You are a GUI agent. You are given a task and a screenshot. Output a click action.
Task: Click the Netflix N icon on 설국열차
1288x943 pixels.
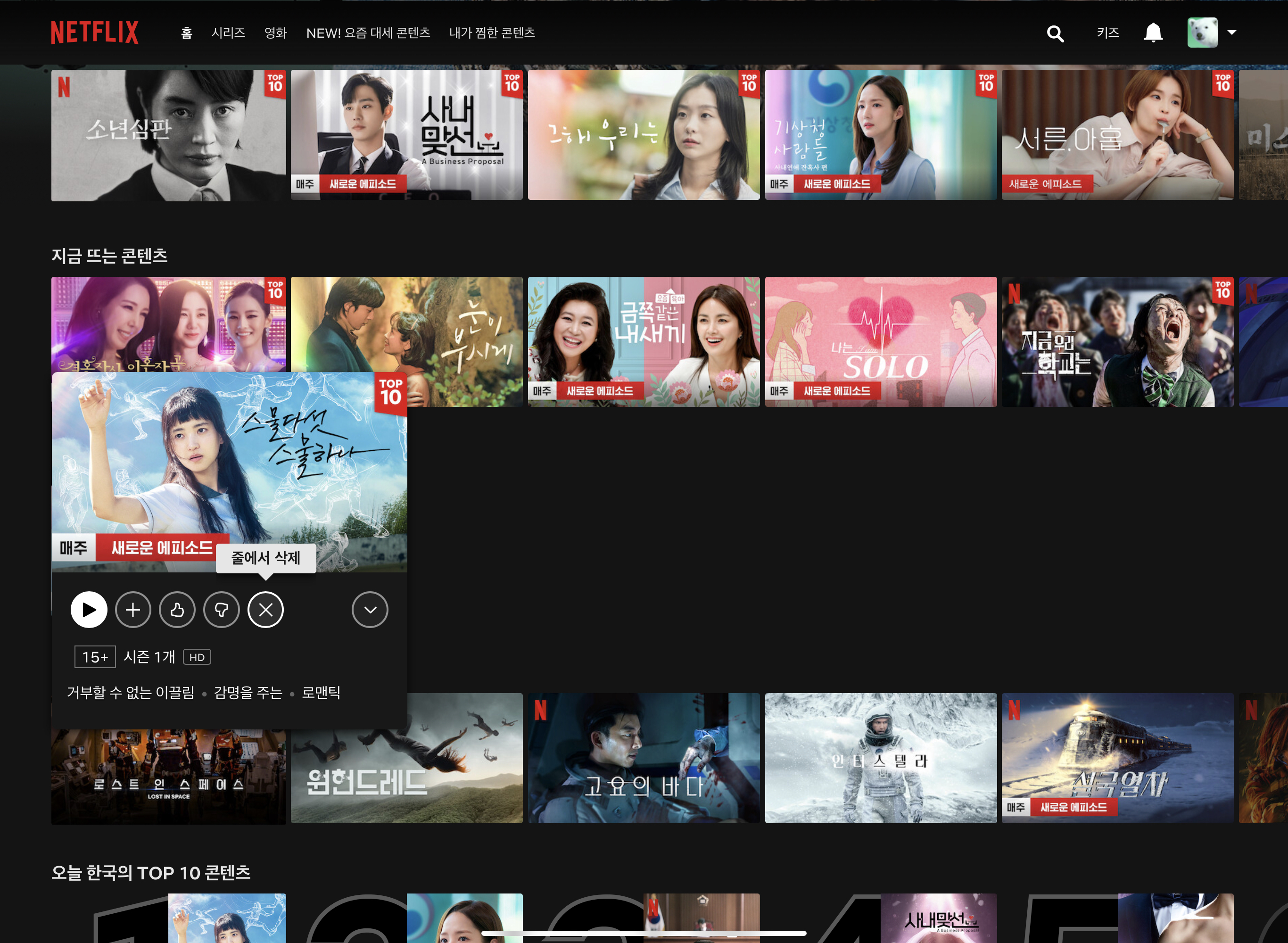pyautogui.click(x=1014, y=710)
